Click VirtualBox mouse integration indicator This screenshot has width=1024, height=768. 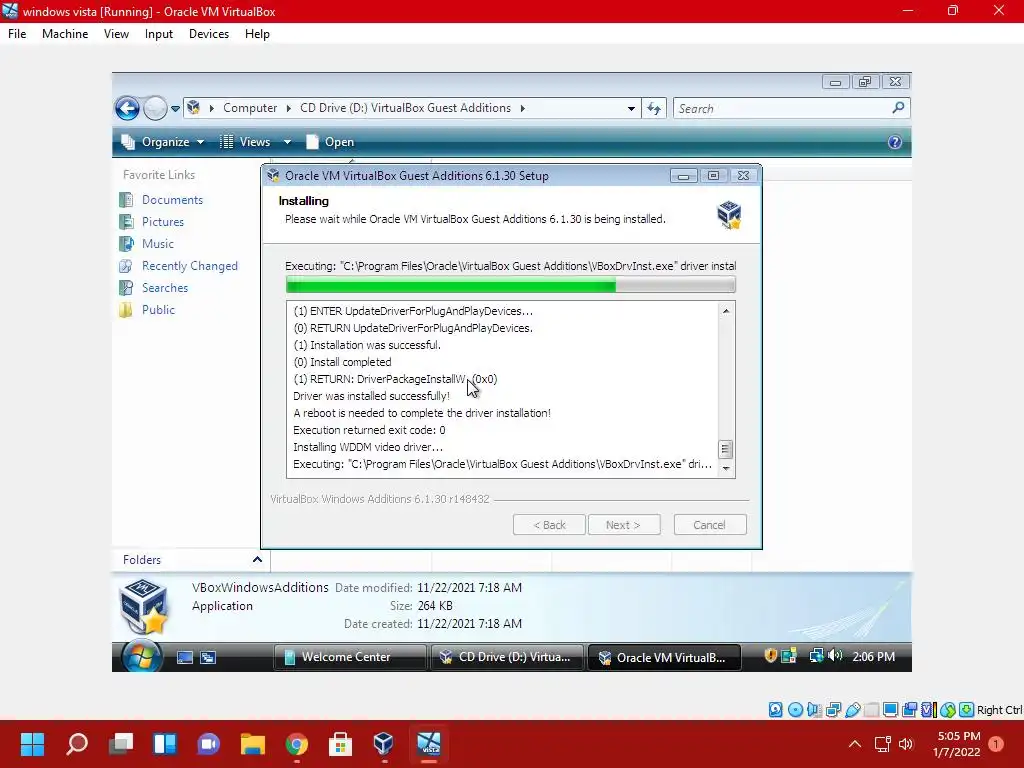click(x=948, y=710)
